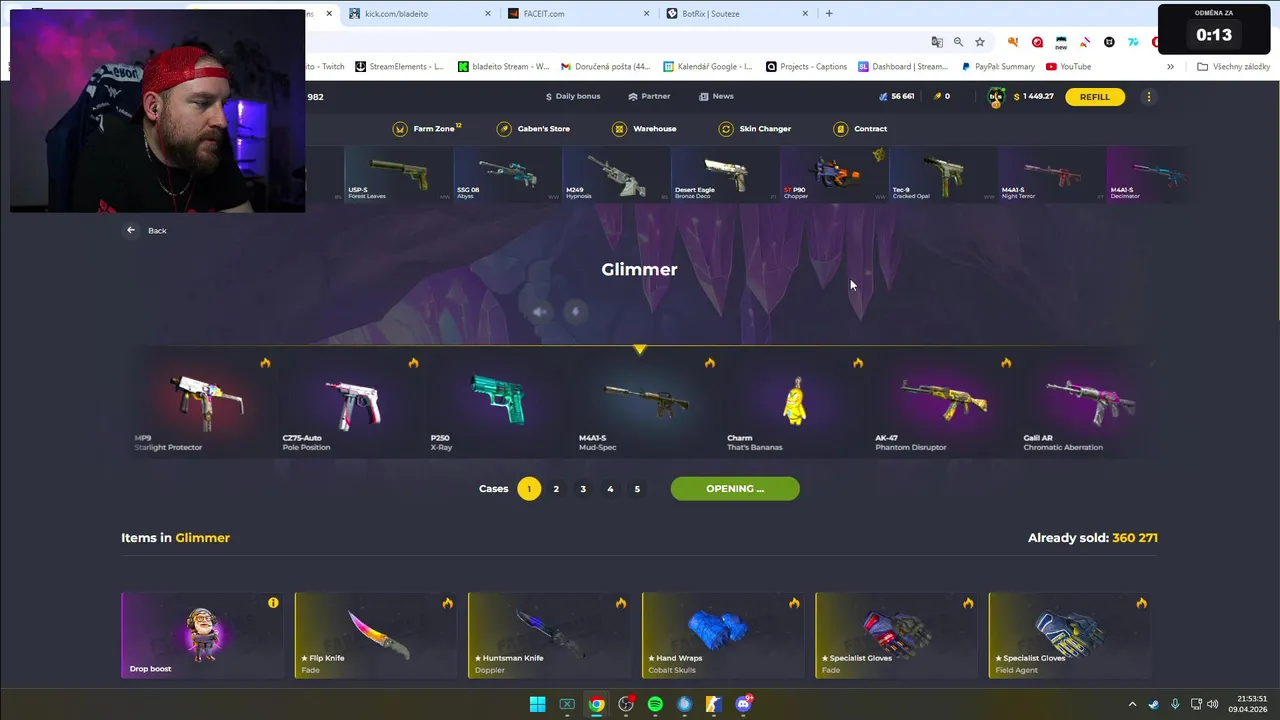Click the M4A1-S Mud-Spec roulette item

coord(646,405)
